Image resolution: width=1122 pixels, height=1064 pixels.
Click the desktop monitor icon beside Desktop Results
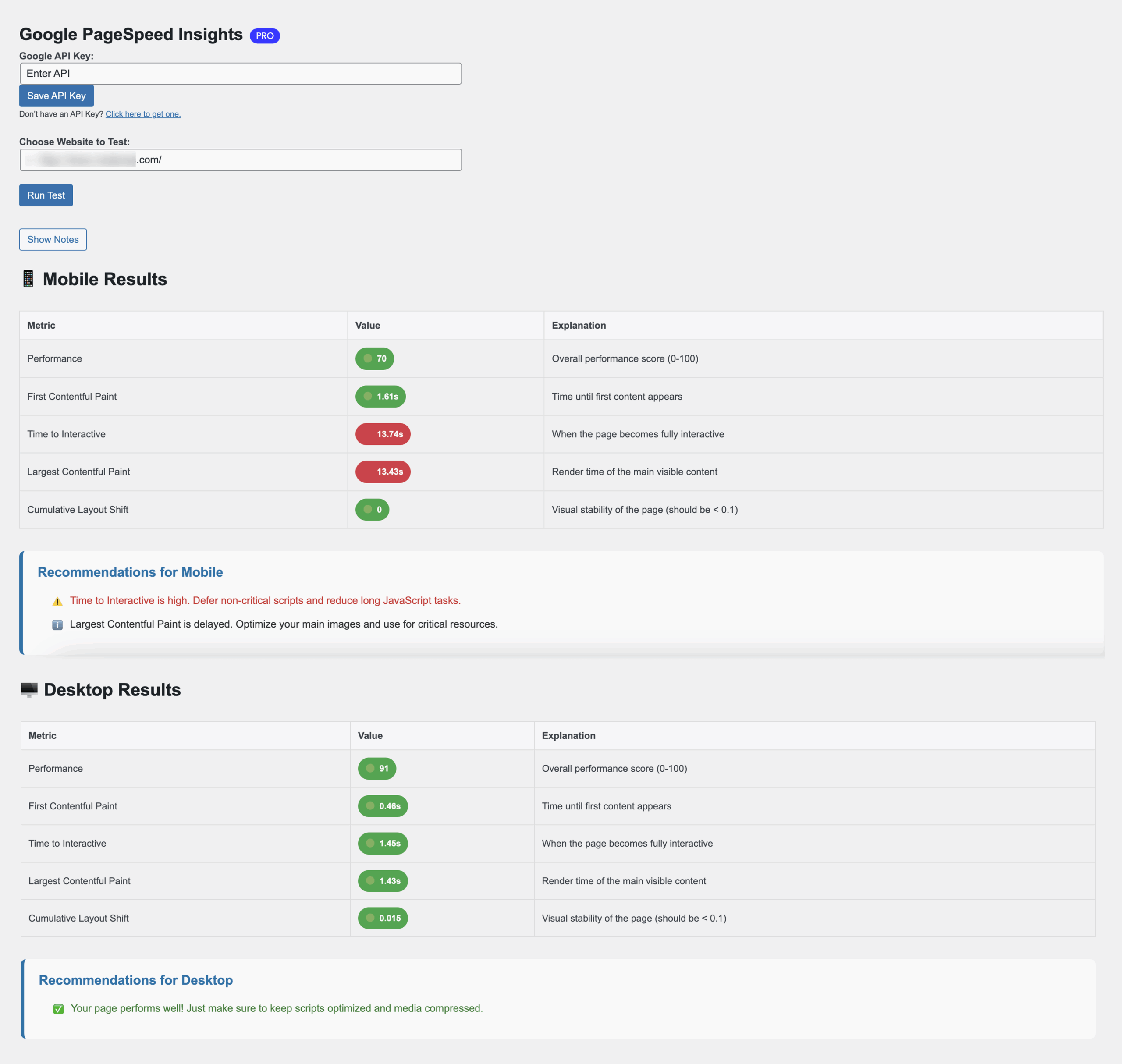pos(29,690)
